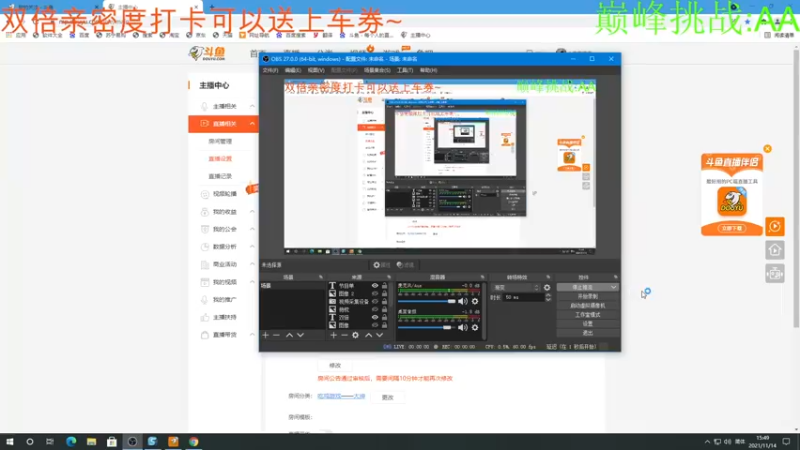Mute the microphone/Aux speaker icon

[463, 301]
